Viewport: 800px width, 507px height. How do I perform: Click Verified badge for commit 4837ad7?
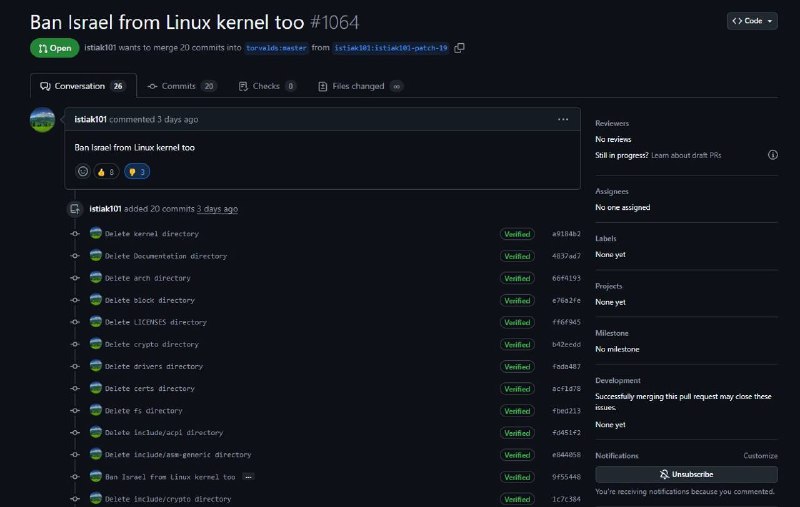tap(517, 256)
